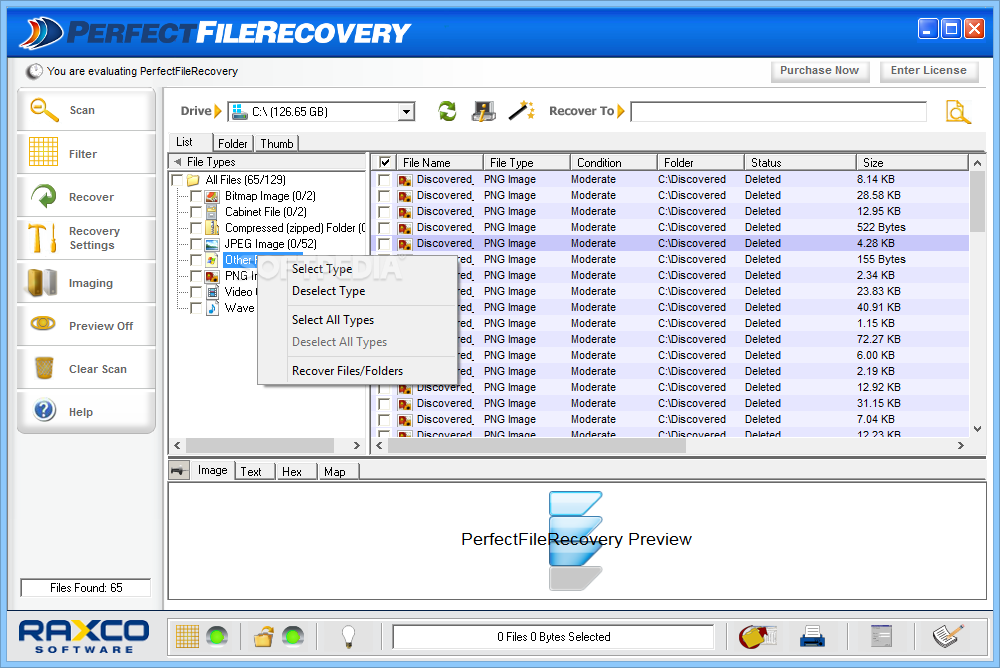Browse recover destination folder icon
Screen dimensions: 1000x668
pos(958,112)
